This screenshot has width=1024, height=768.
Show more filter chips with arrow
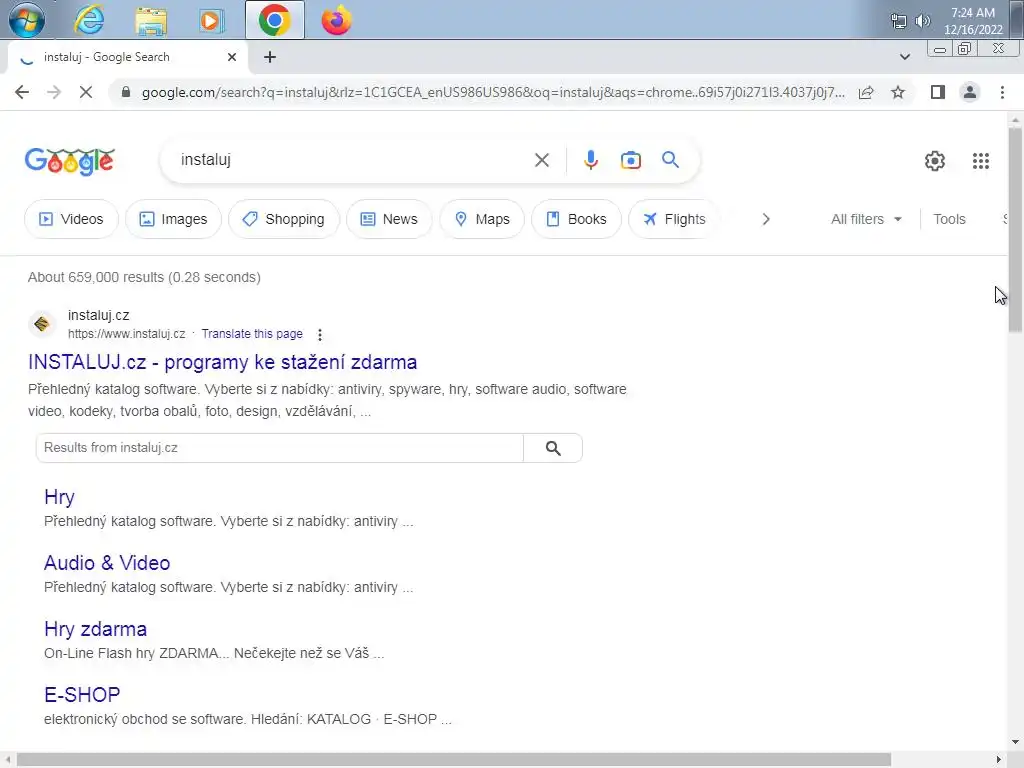point(766,219)
